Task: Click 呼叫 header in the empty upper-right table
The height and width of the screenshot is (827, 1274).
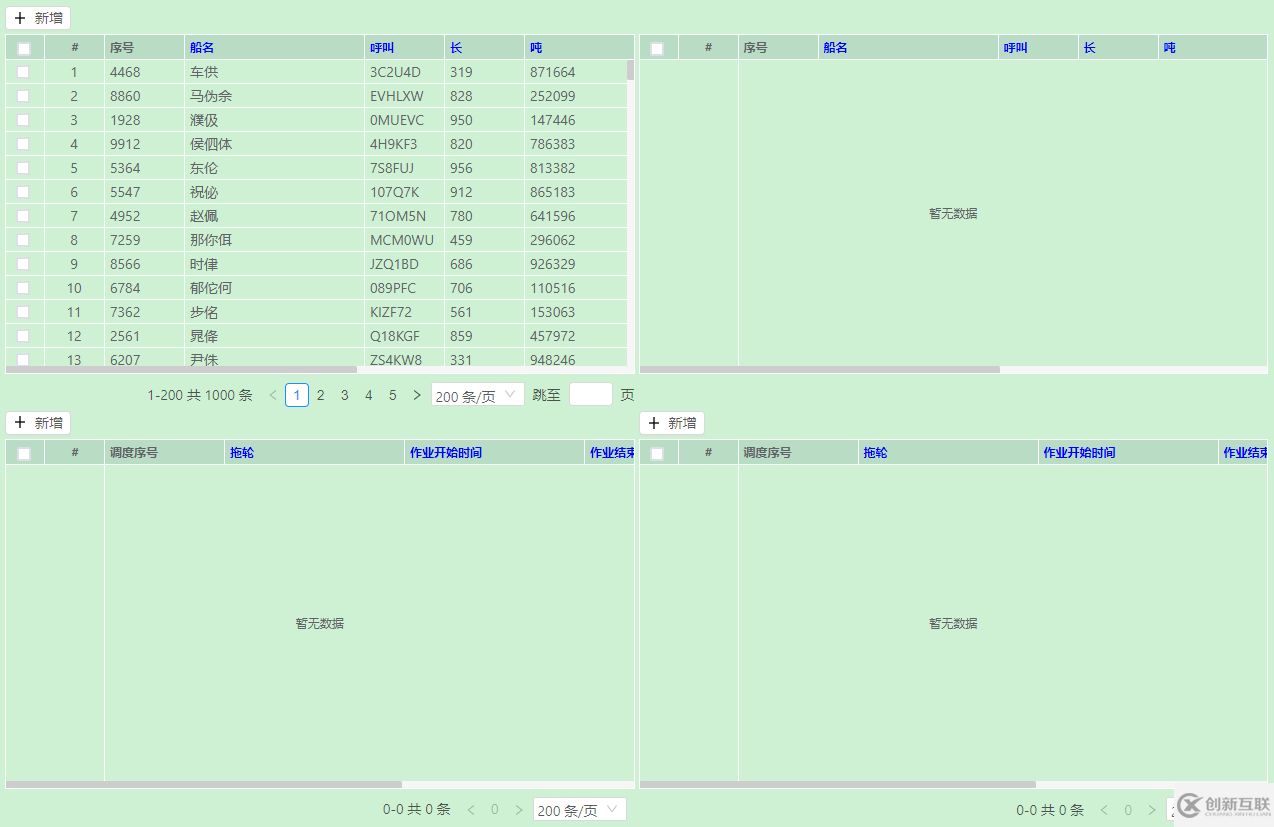Action: click(1016, 47)
